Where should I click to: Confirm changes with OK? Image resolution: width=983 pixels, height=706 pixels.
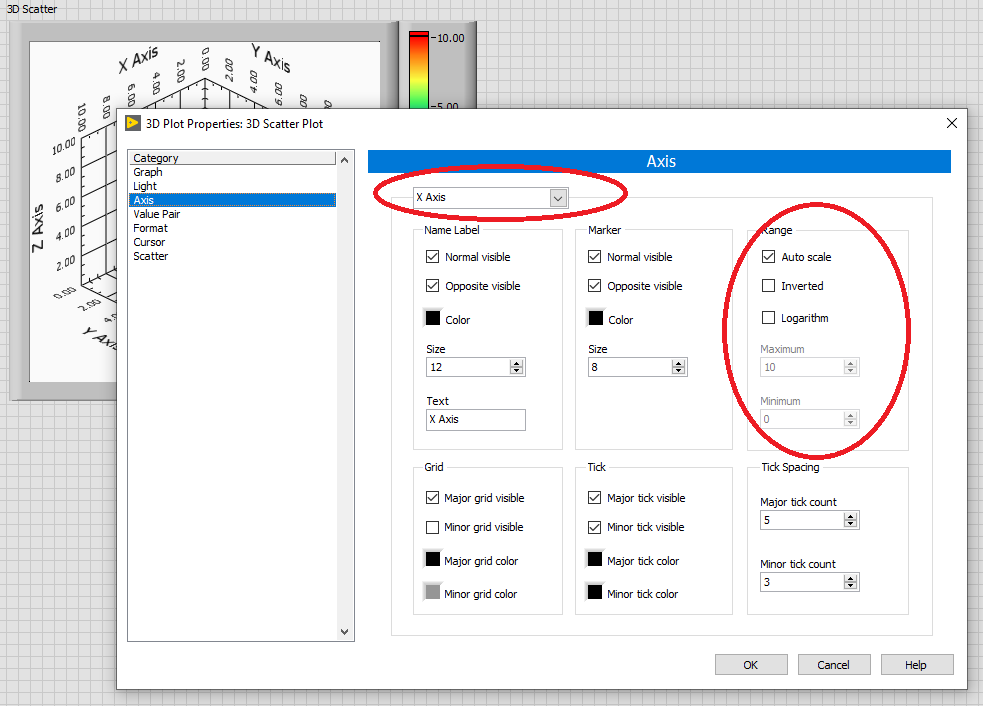[x=751, y=664]
